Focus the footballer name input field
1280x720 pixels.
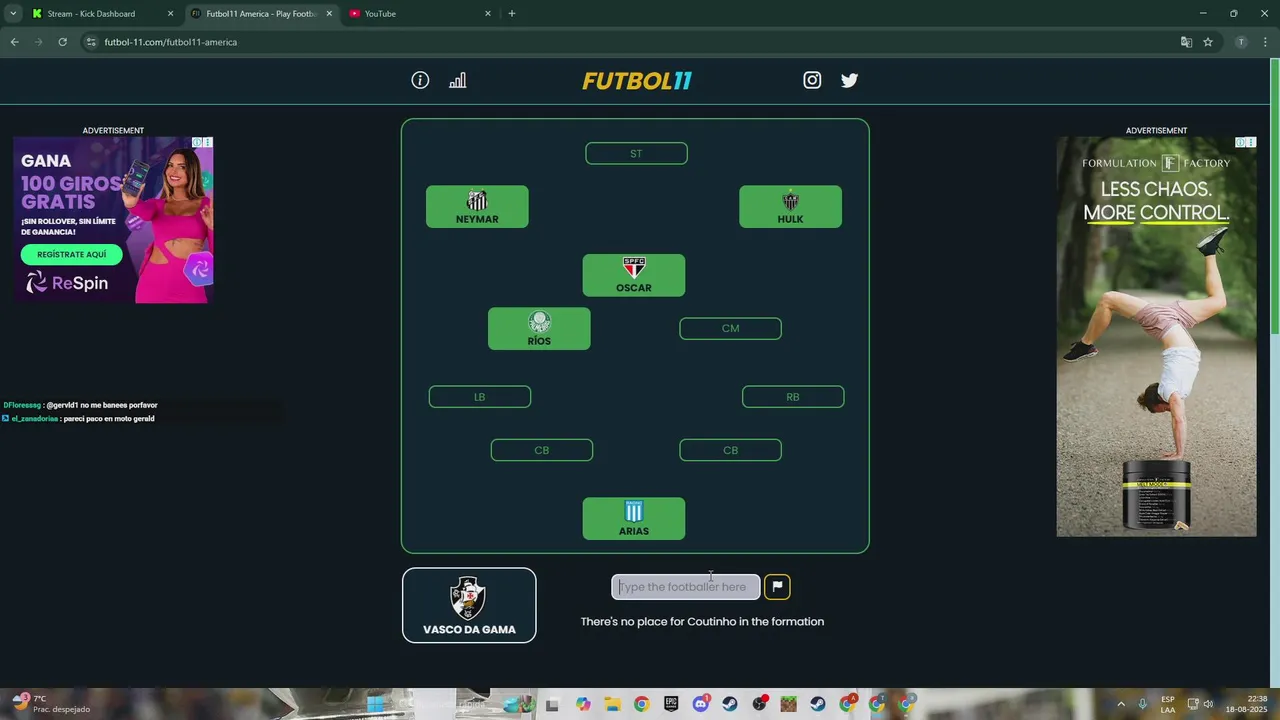(x=686, y=587)
